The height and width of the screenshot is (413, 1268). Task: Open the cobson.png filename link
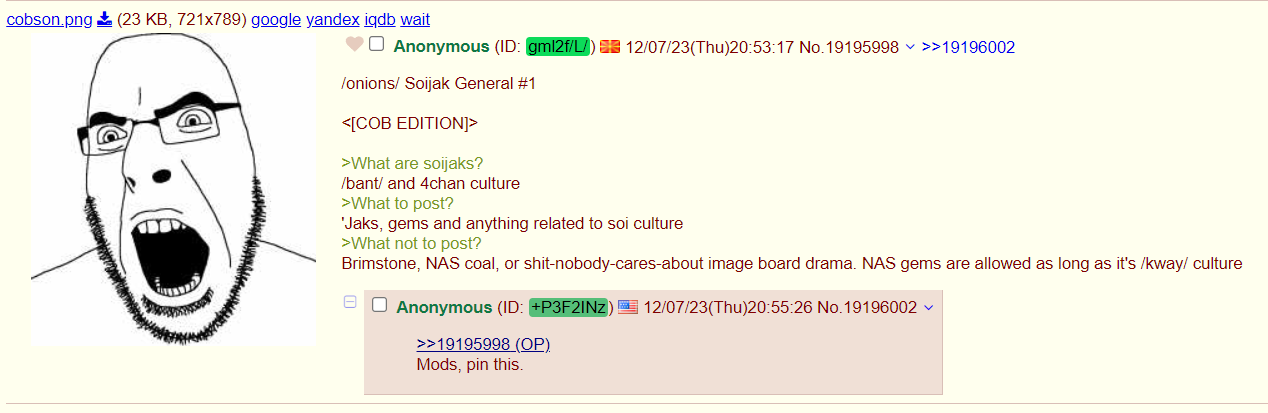coord(49,19)
